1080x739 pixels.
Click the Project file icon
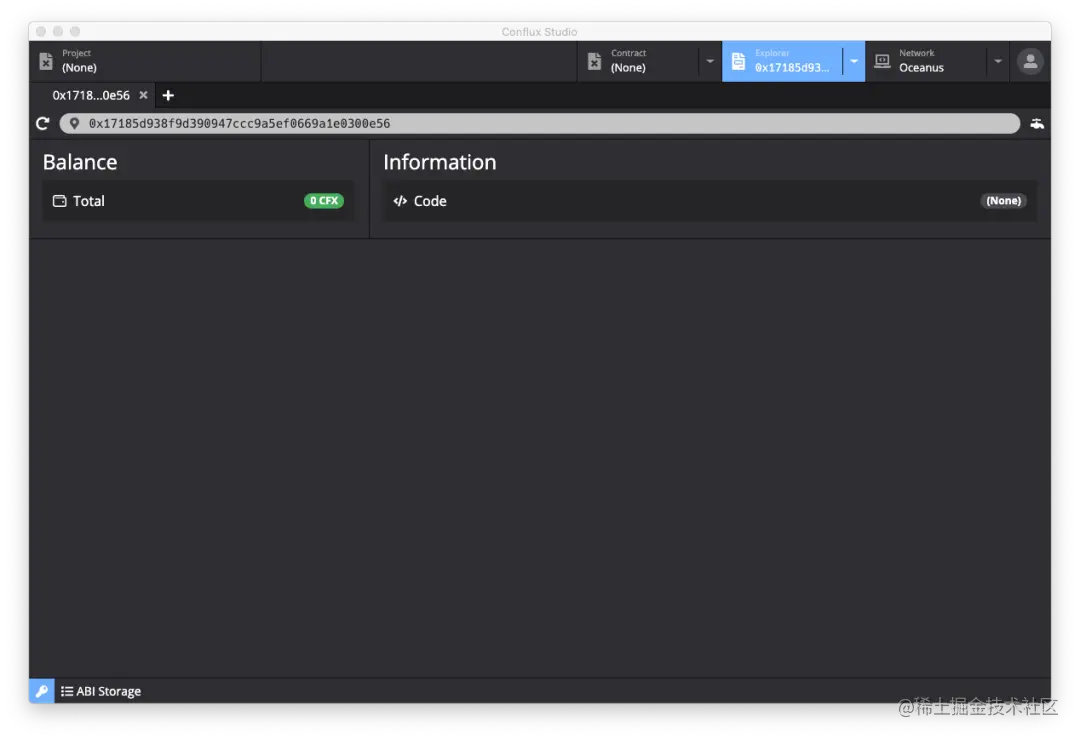point(46,61)
